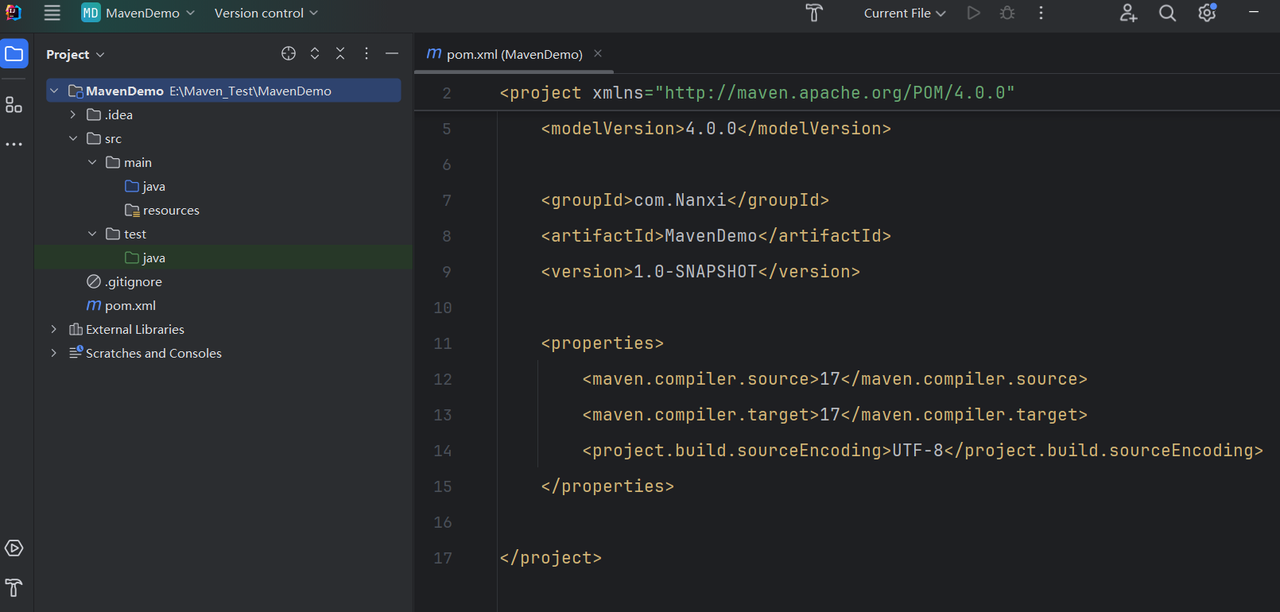
Task: Collapse the src folder in tree
Action: 73,139
